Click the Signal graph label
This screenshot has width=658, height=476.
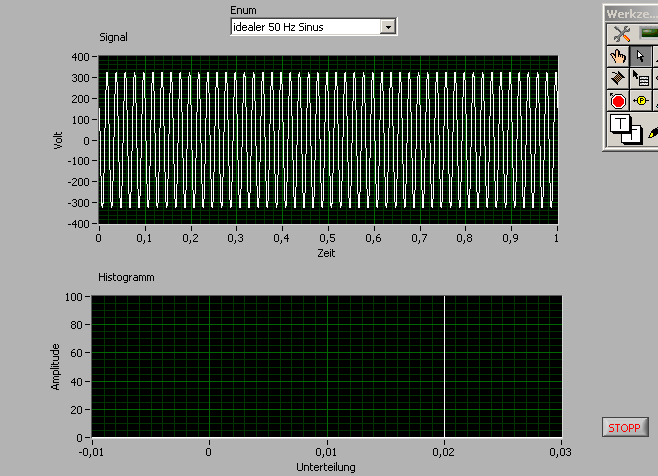point(113,37)
